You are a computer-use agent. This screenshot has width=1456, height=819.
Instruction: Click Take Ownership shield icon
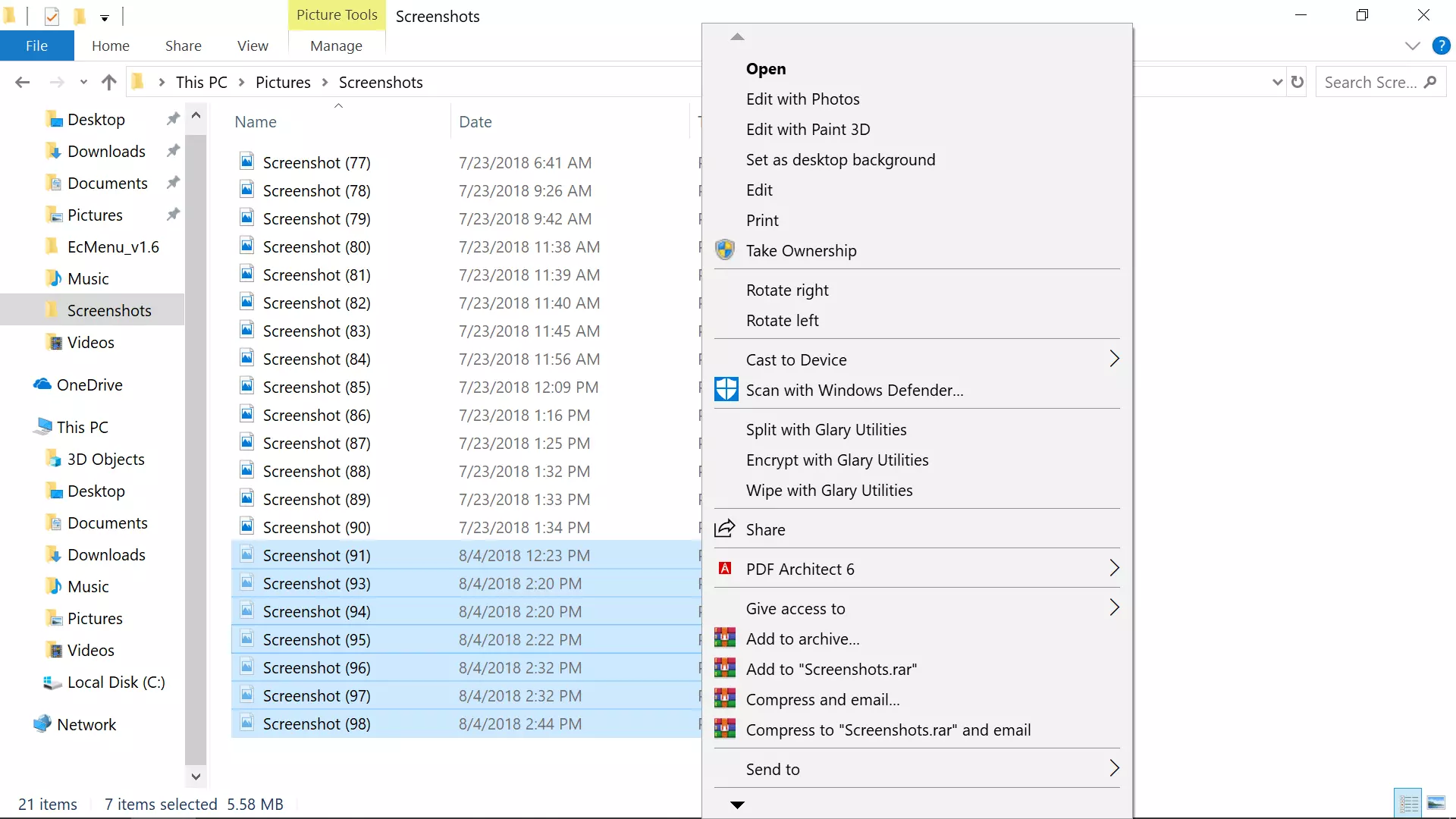click(725, 250)
